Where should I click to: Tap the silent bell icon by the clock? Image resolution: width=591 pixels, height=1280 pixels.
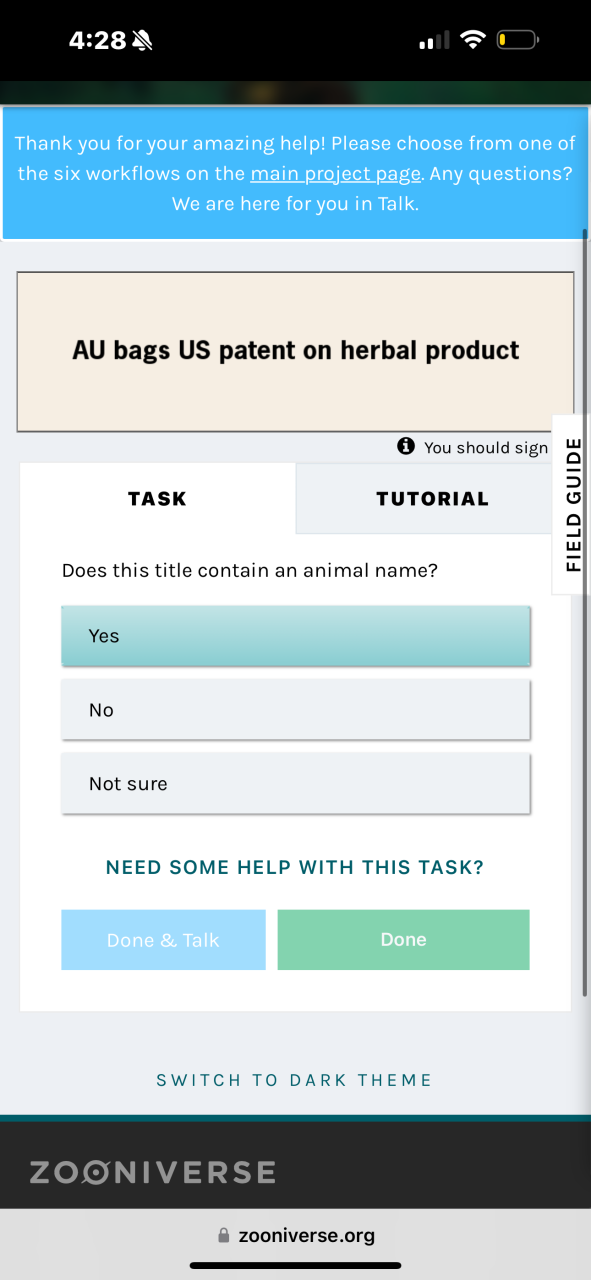143,40
